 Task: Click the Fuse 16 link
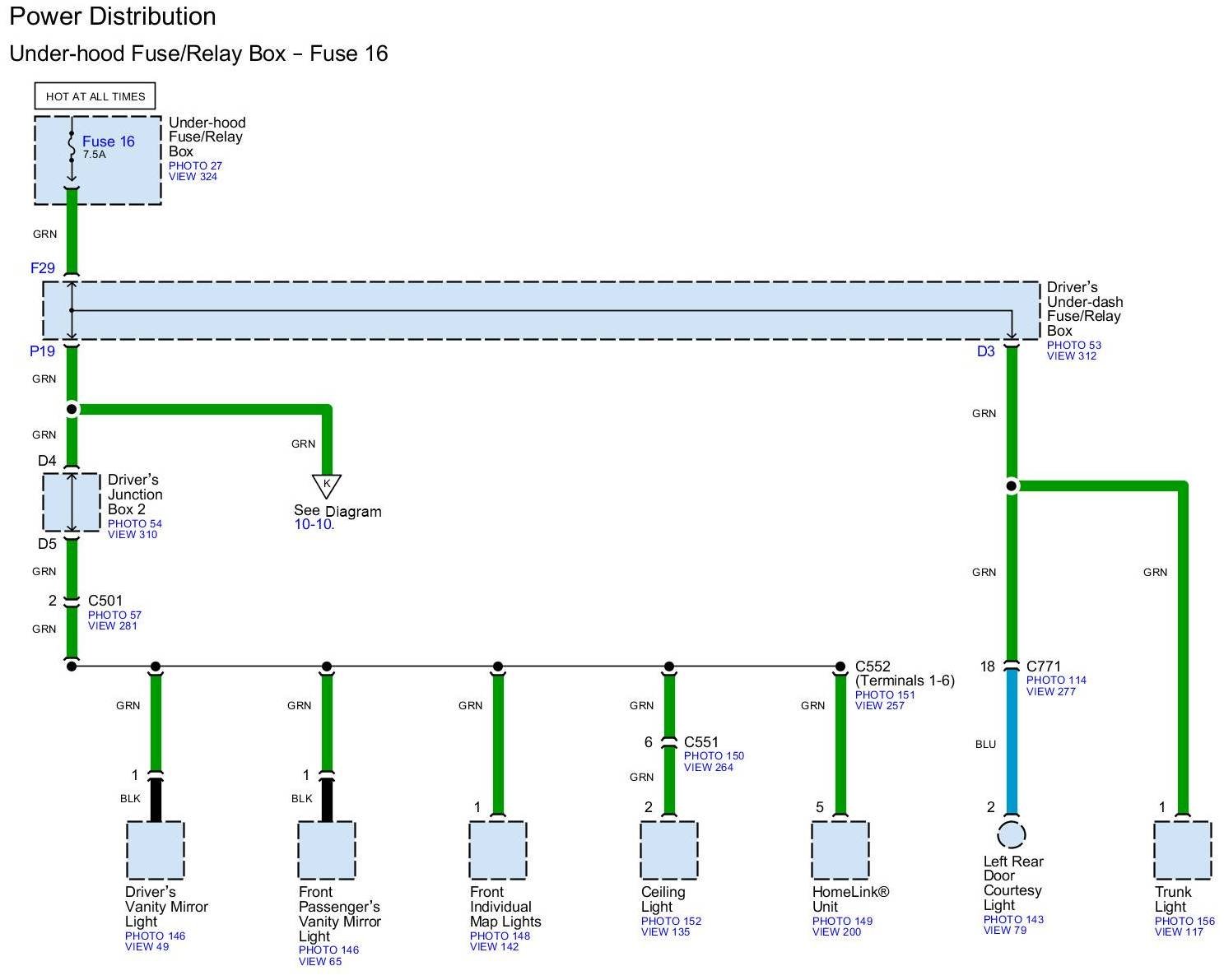(108, 142)
